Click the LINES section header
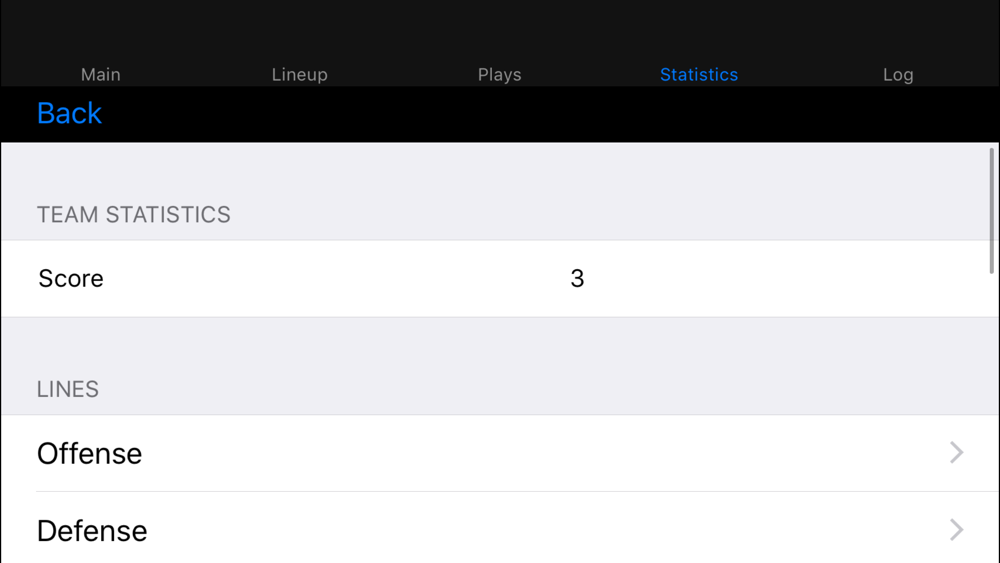 coord(68,389)
